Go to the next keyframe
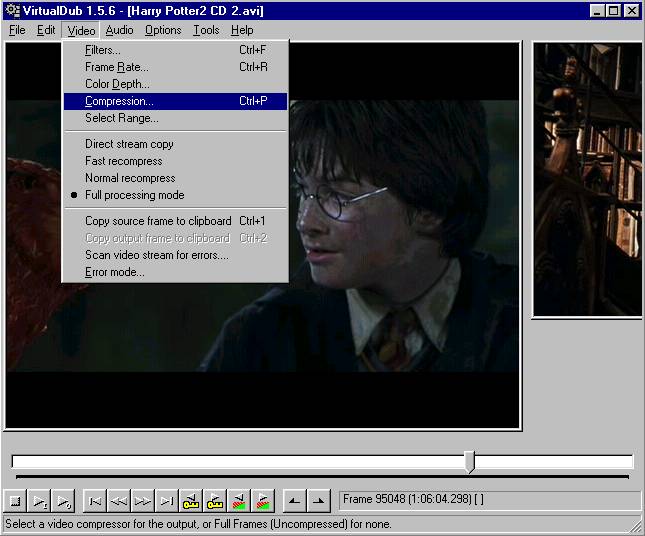Image resolution: width=645 pixels, height=536 pixels. tap(215, 500)
